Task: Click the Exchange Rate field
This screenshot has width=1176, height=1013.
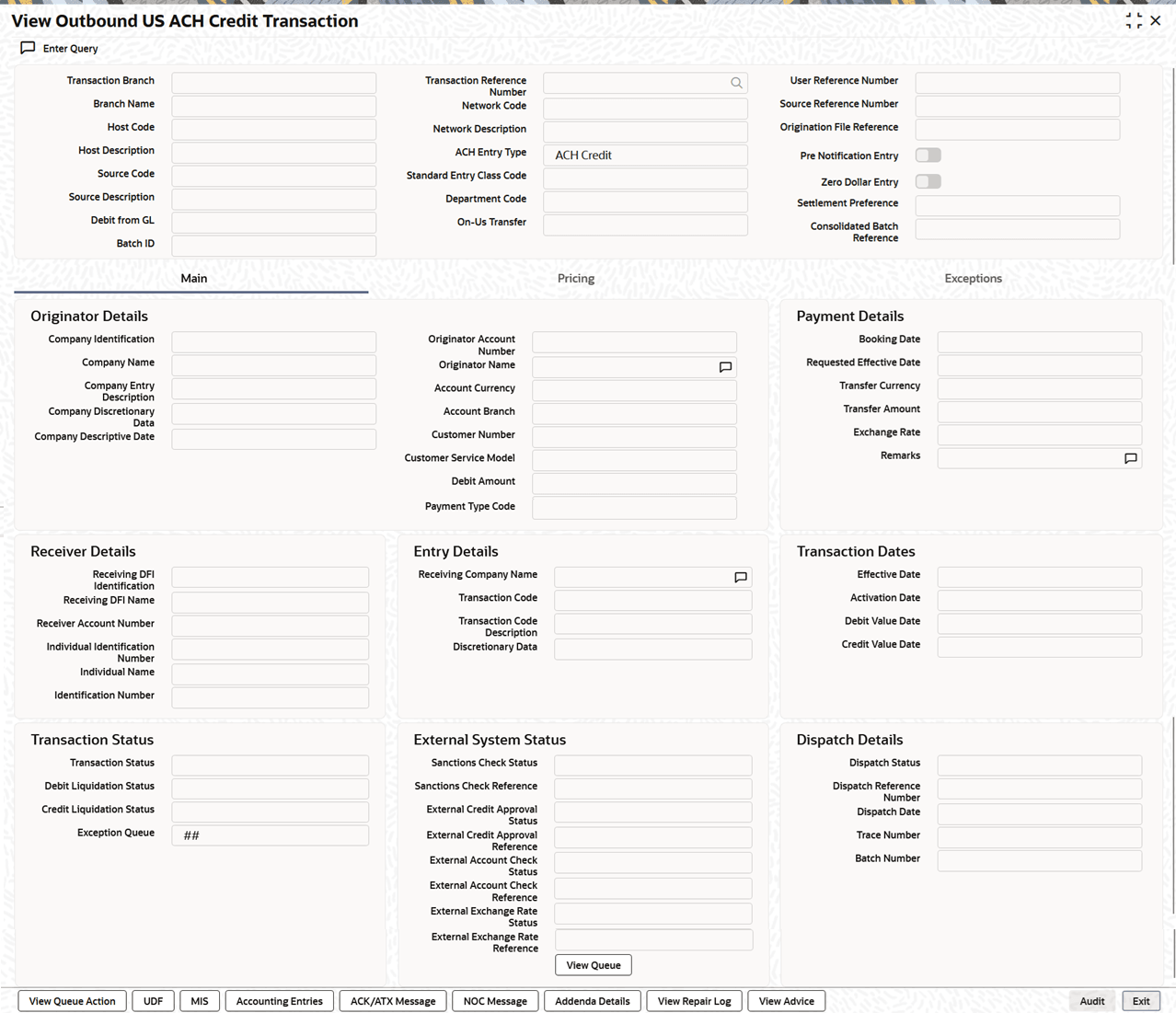Action: [x=1040, y=434]
